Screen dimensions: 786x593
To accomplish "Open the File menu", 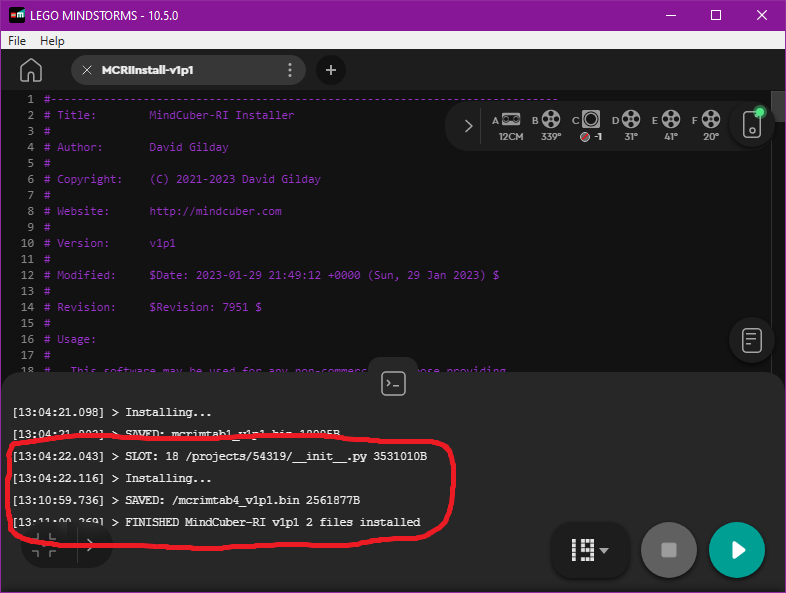I will pyautogui.click(x=17, y=41).
